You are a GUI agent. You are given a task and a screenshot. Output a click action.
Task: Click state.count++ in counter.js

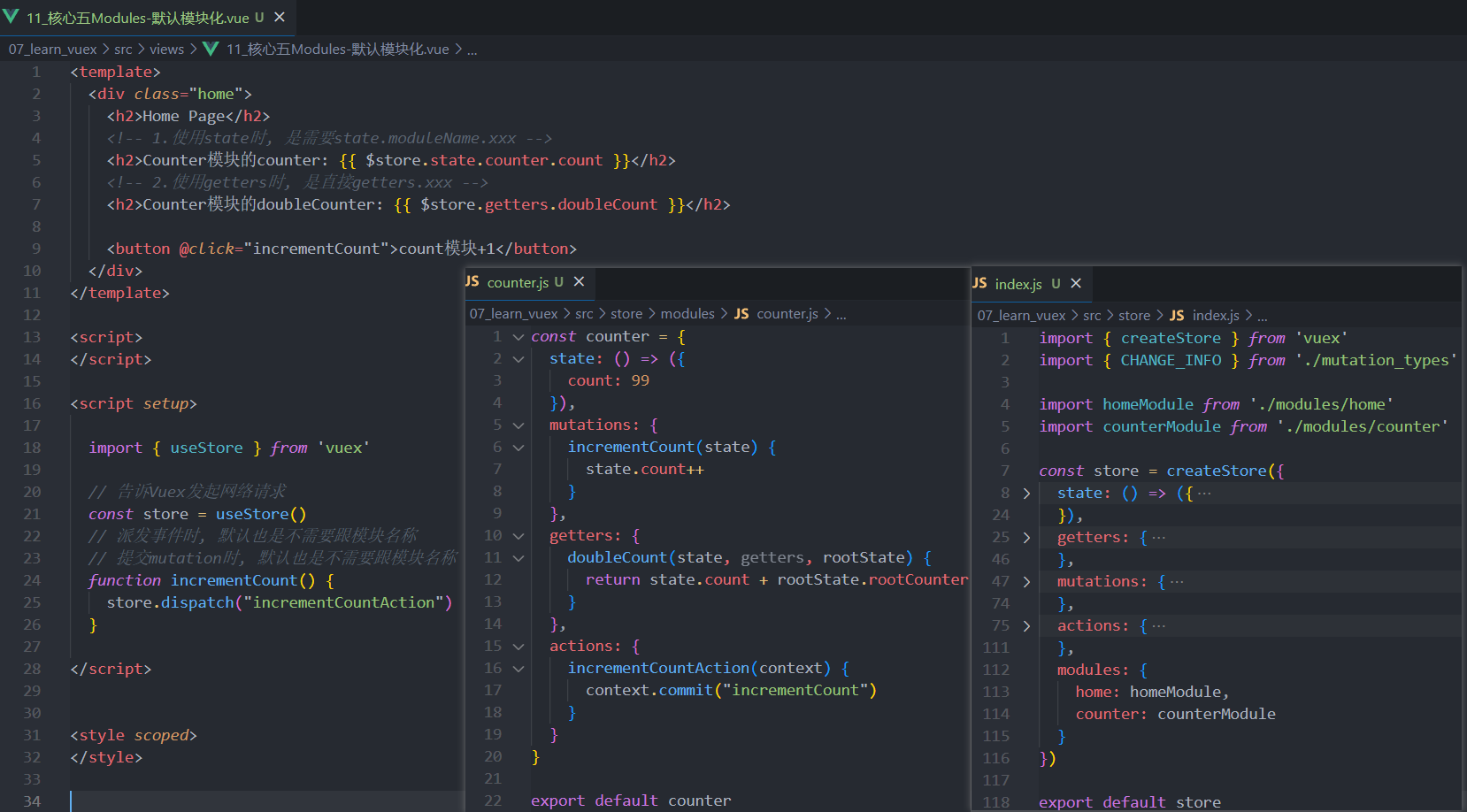pos(645,469)
